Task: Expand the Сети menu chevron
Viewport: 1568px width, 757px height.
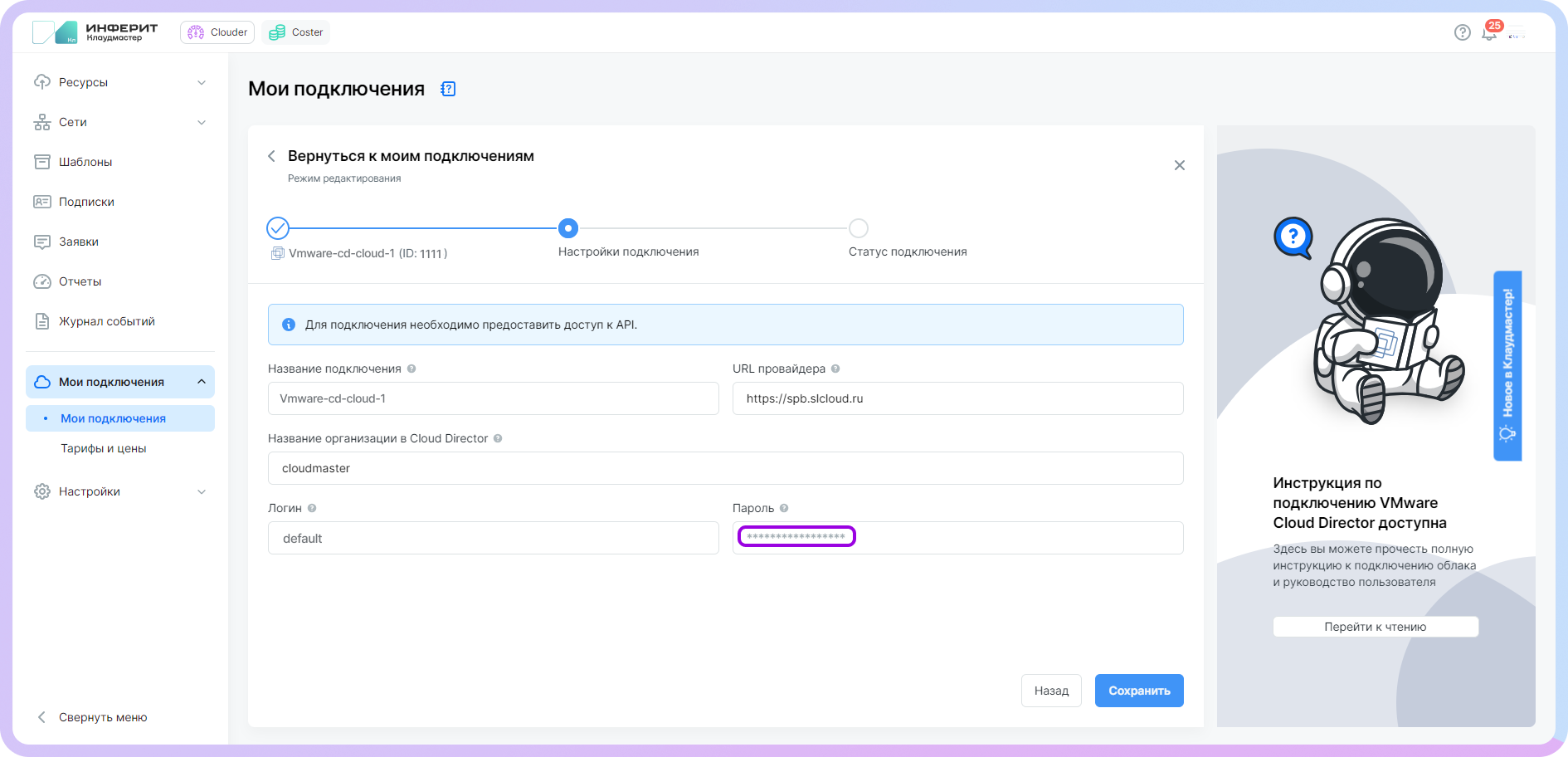Action: (x=202, y=122)
